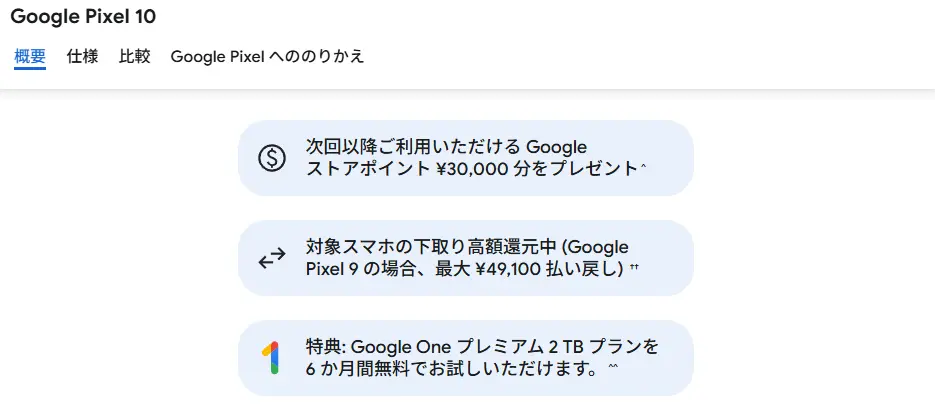935x418 pixels.
Task: Click the 6 か月間無料でお試し text line
Action: (452, 369)
